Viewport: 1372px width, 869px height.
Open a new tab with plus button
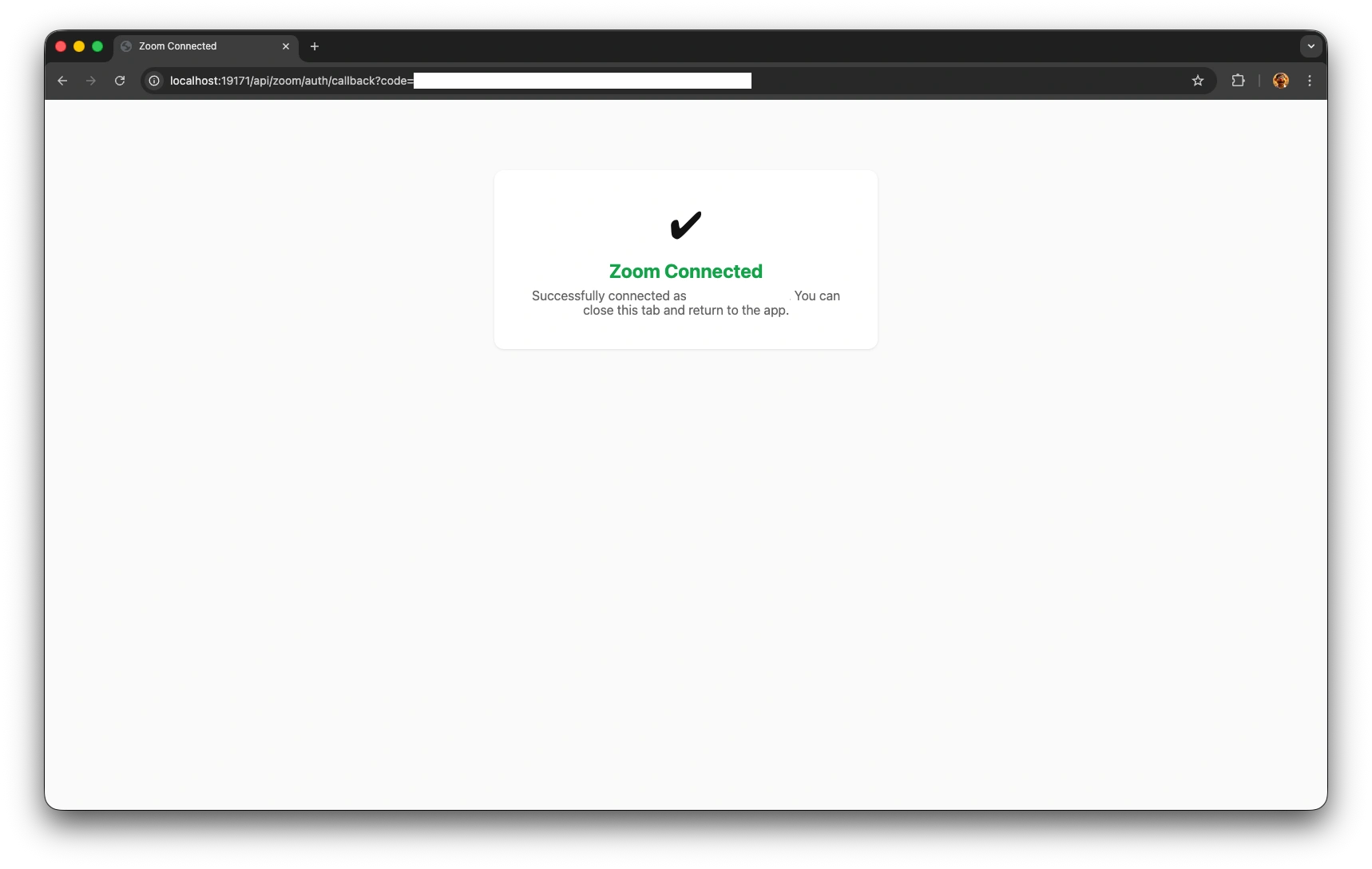click(x=315, y=46)
